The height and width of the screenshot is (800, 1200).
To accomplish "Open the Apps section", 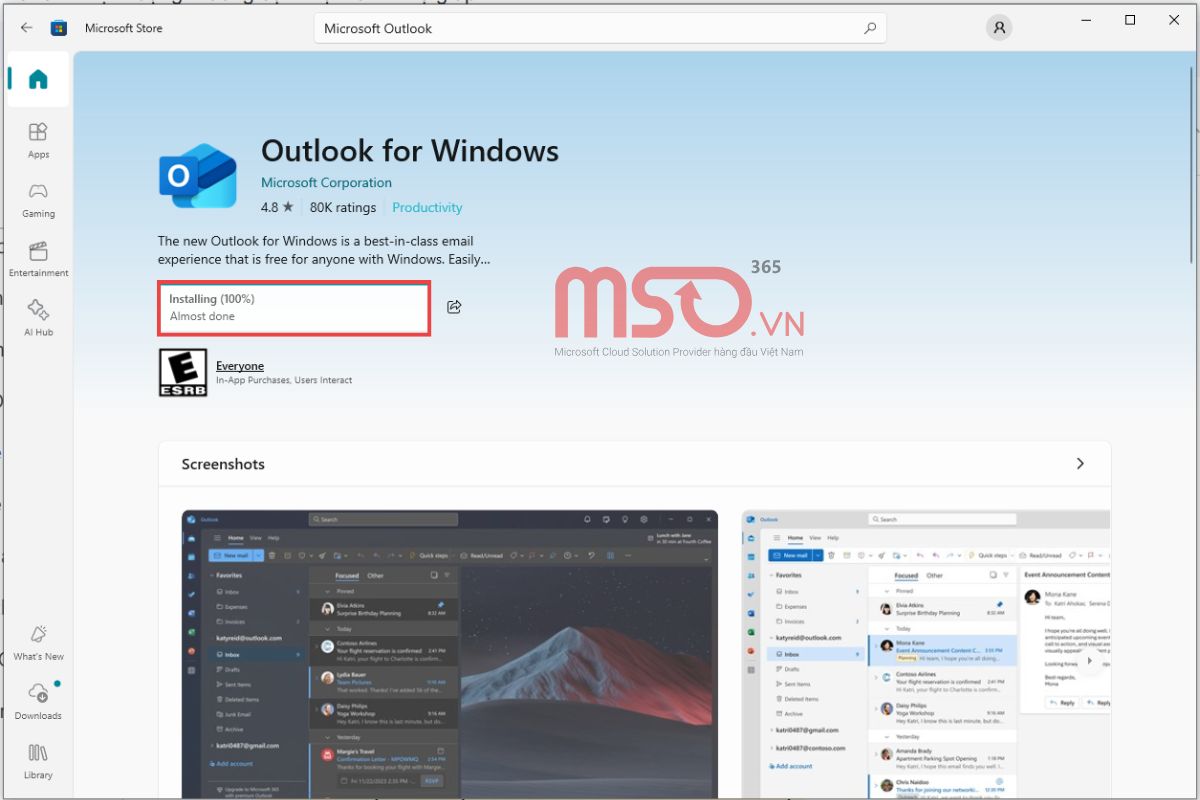I will pyautogui.click(x=38, y=140).
